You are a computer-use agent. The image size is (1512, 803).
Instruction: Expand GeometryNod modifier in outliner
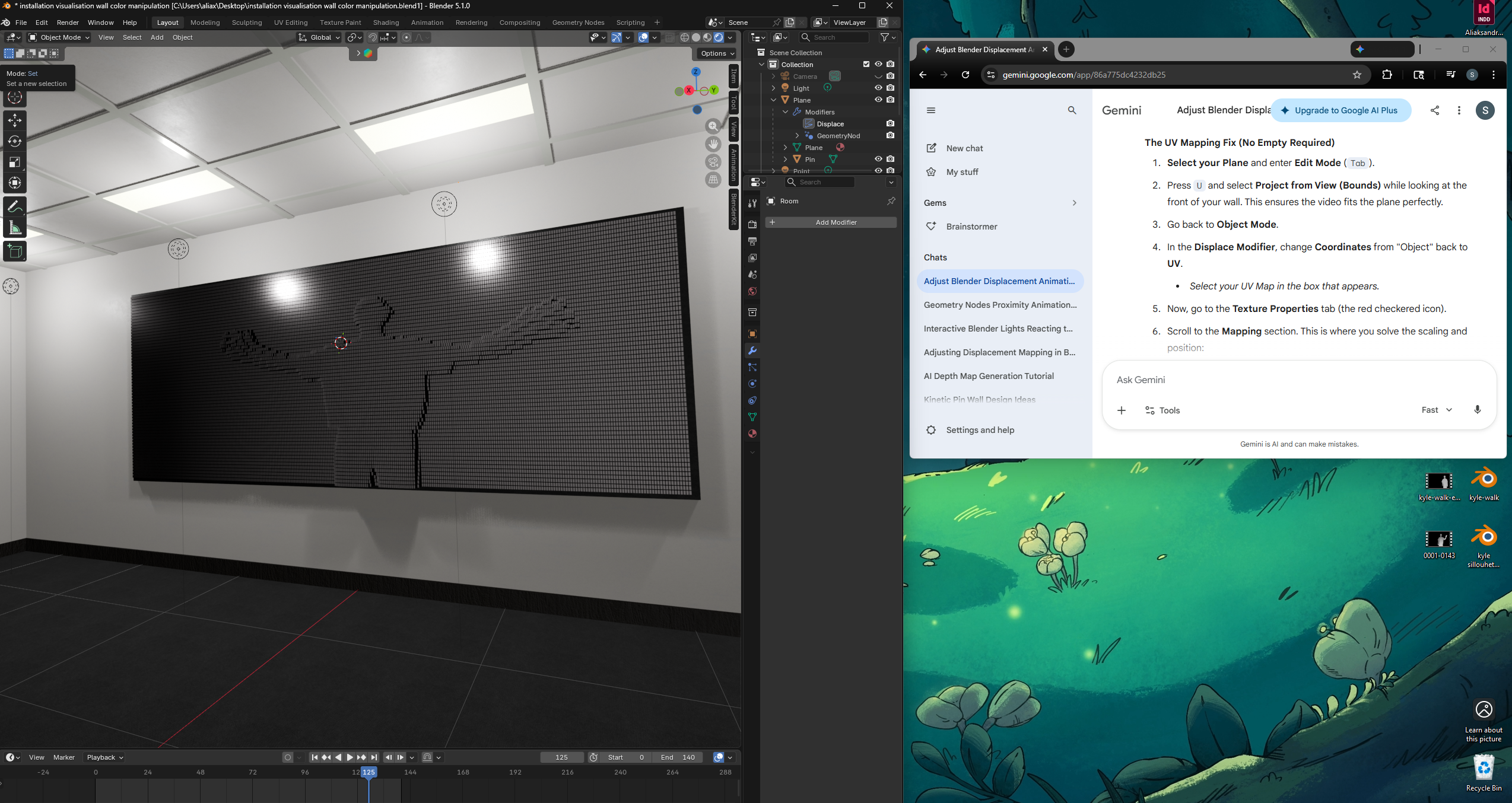(797, 135)
